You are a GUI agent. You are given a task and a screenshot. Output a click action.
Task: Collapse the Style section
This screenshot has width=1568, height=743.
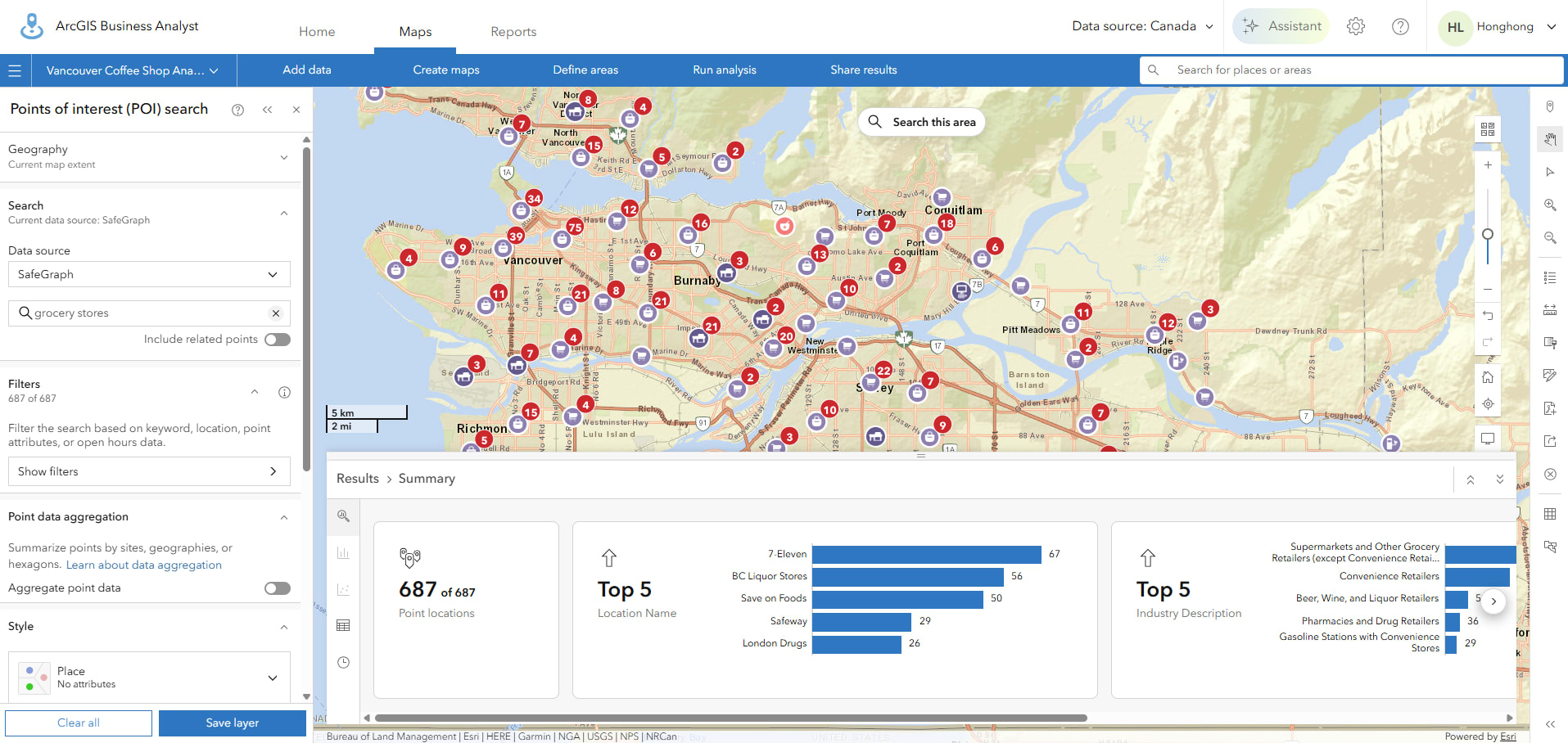coord(284,627)
